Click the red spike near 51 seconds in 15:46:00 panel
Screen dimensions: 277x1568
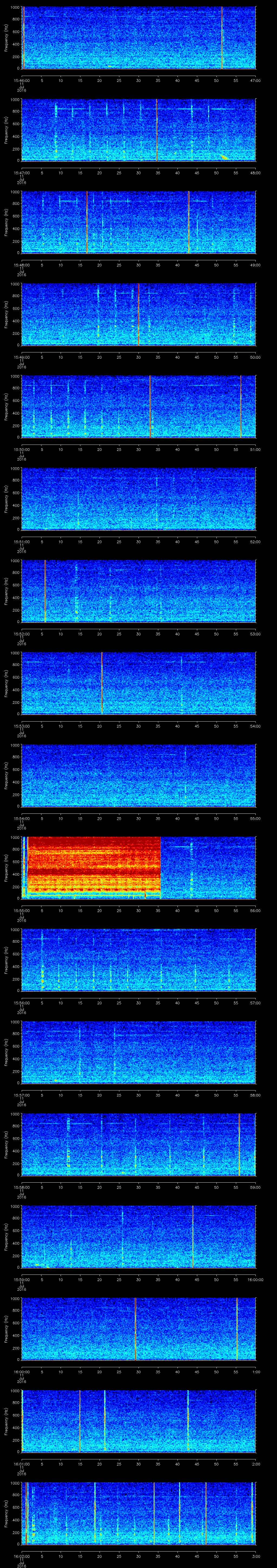pyautogui.click(x=222, y=38)
